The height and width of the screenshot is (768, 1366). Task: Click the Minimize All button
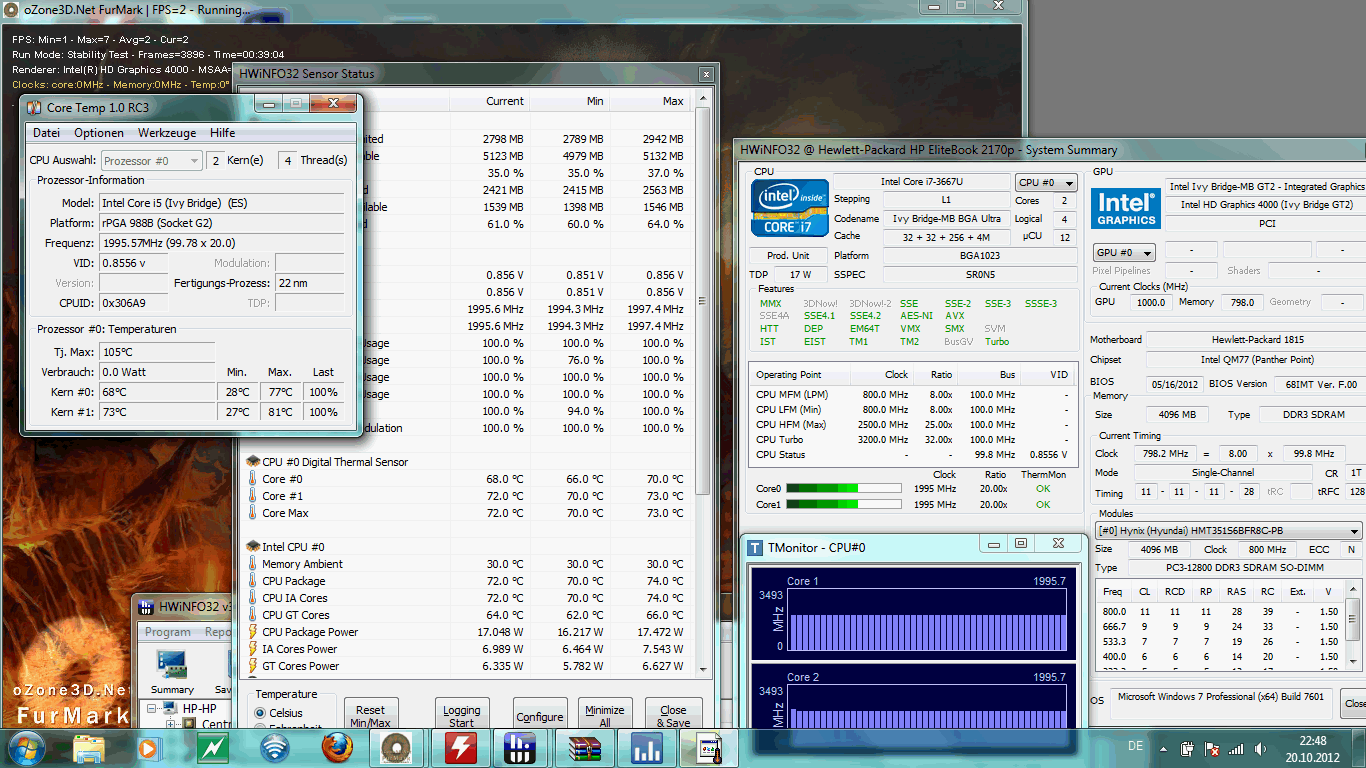[605, 715]
